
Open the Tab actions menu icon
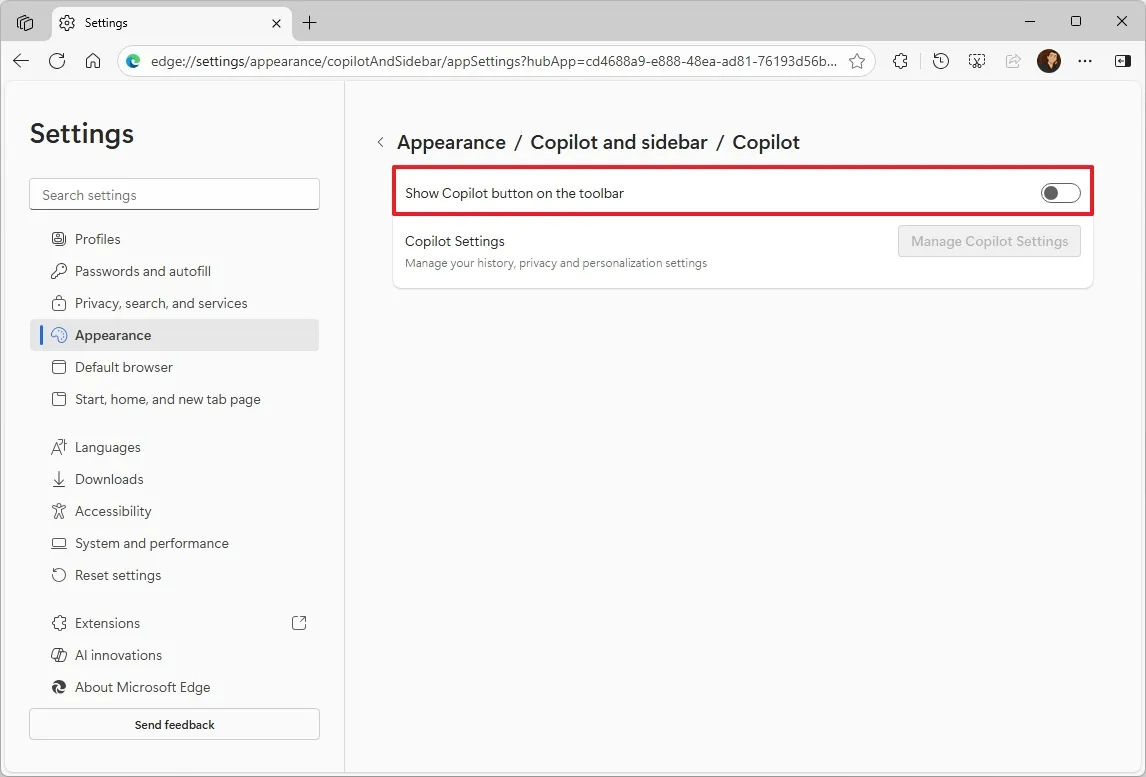coord(23,22)
